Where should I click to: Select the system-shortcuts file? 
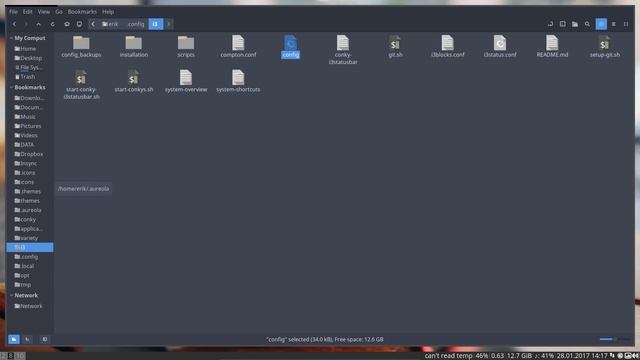(x=238, y=81)
